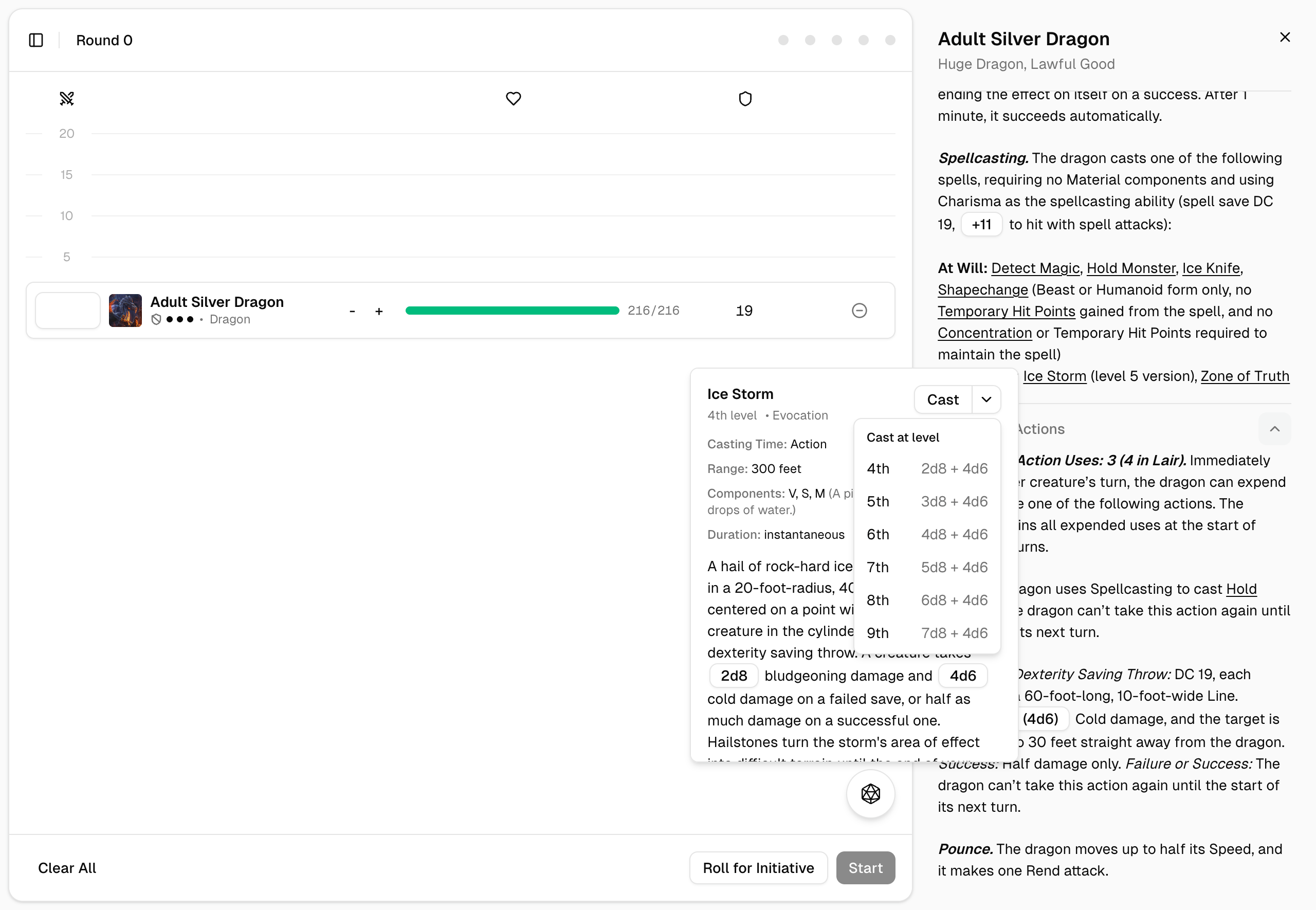Viewport: 1316px width, 910px height.
Task: Close the Adult Silver Dragon panel
Action: [1285, 37]
